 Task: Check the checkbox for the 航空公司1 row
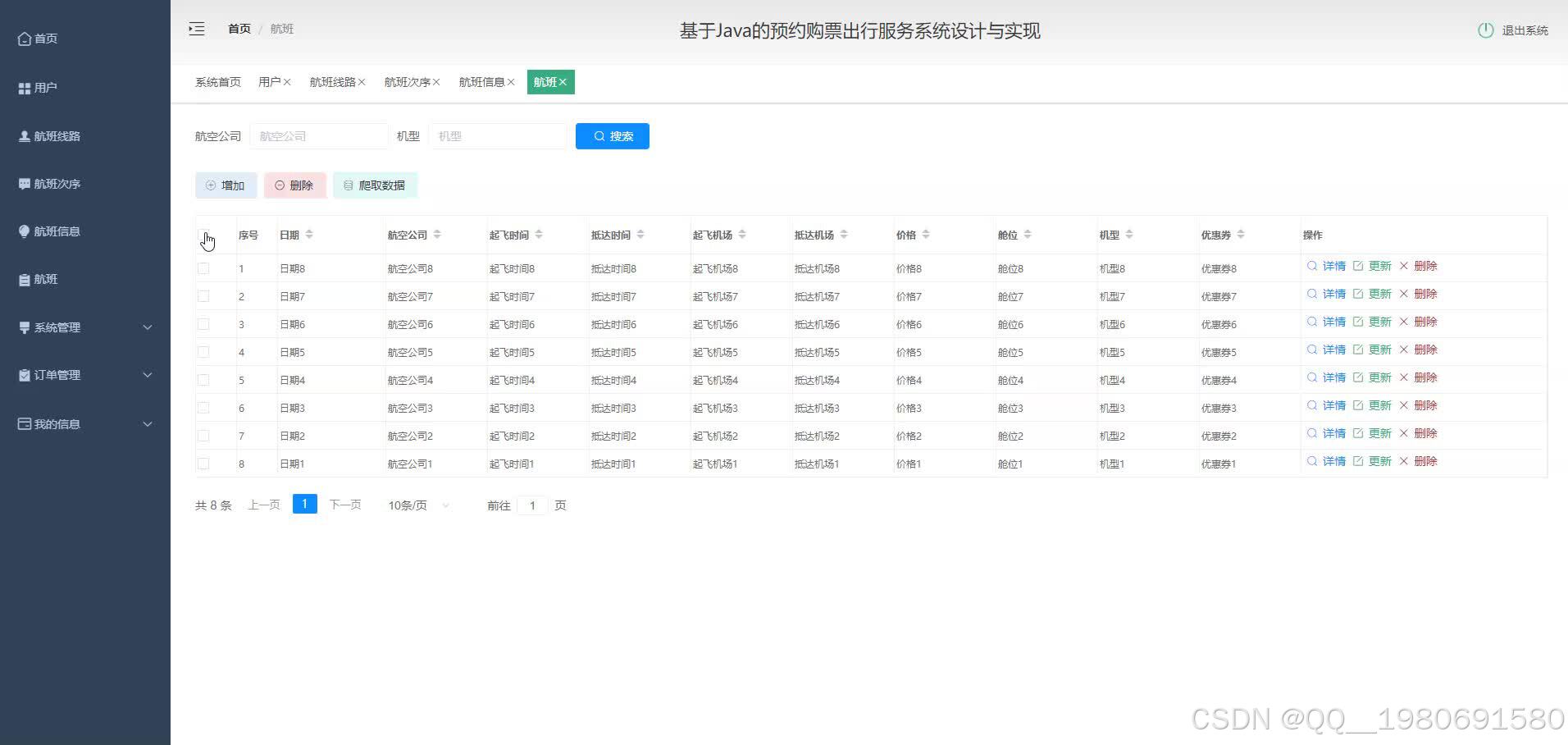(x=203, y=463)
